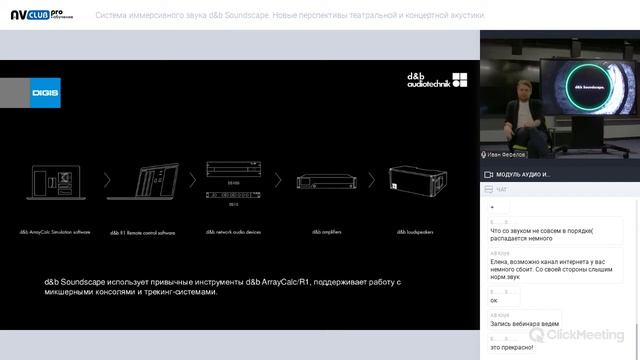640x360 pixels.
Task: Click the 'd&b R1 Remote control software' caption
Action: (142, 233)
